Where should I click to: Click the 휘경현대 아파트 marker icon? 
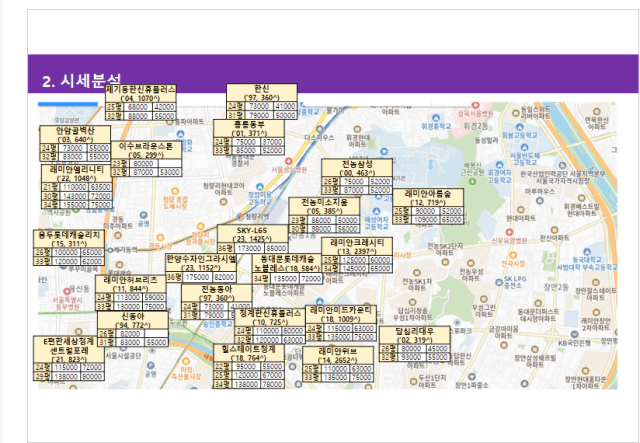[x=358, y=129]
